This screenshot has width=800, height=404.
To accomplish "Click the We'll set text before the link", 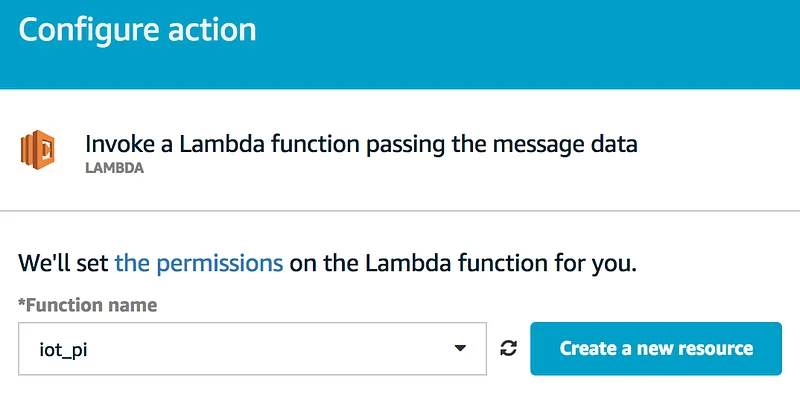I will click(x=63, y=263).
